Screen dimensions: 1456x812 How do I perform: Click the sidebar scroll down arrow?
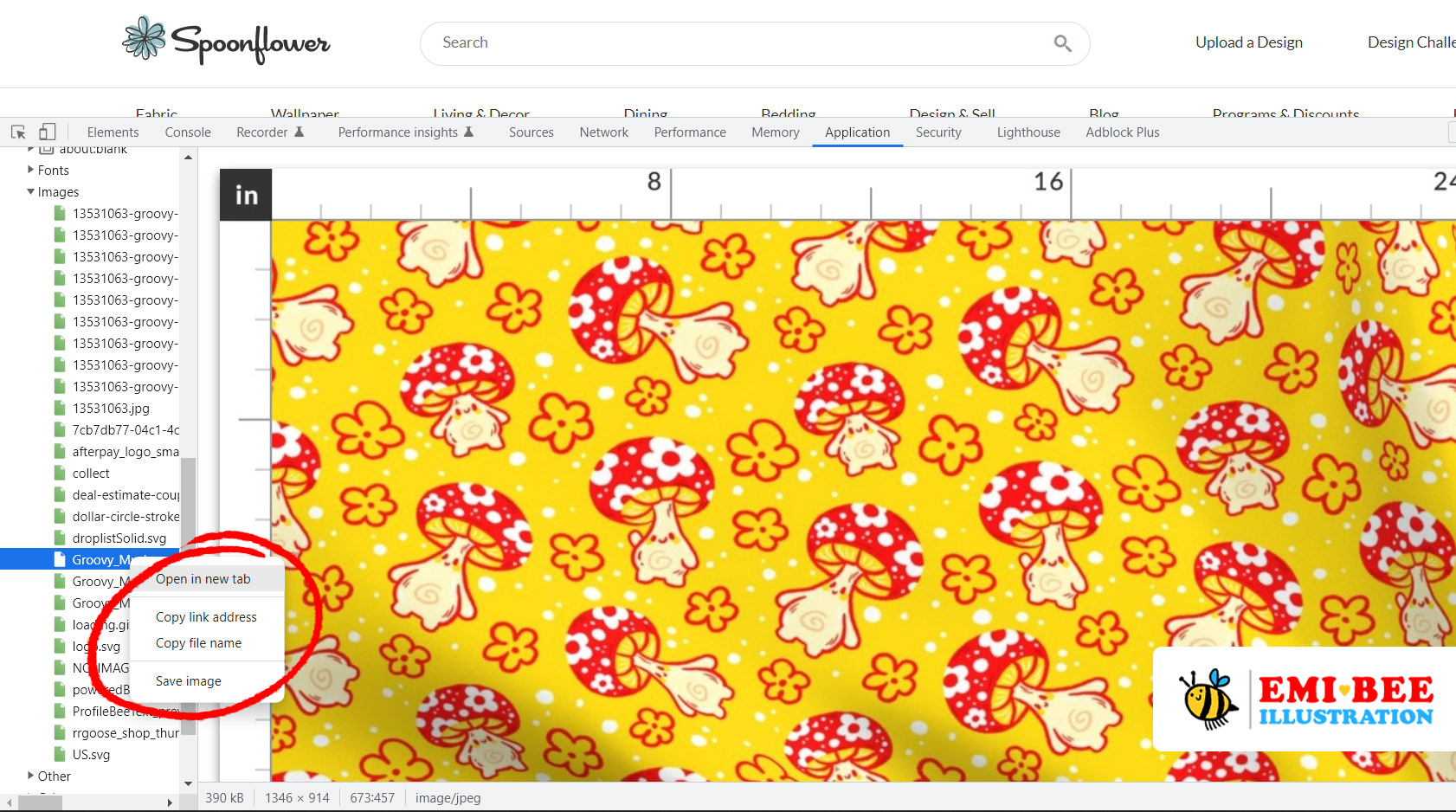click(188, 783)
